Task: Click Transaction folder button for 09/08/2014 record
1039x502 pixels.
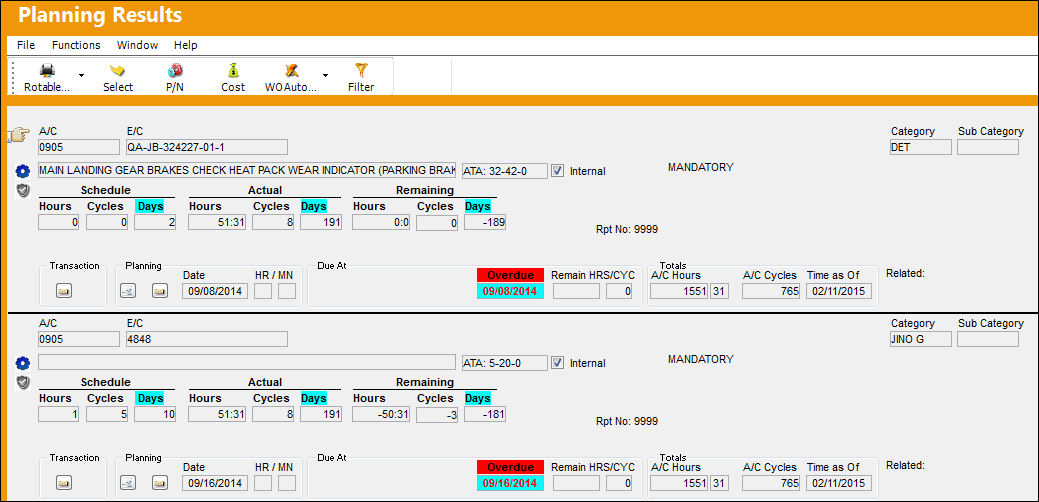Action: [64, 291]
